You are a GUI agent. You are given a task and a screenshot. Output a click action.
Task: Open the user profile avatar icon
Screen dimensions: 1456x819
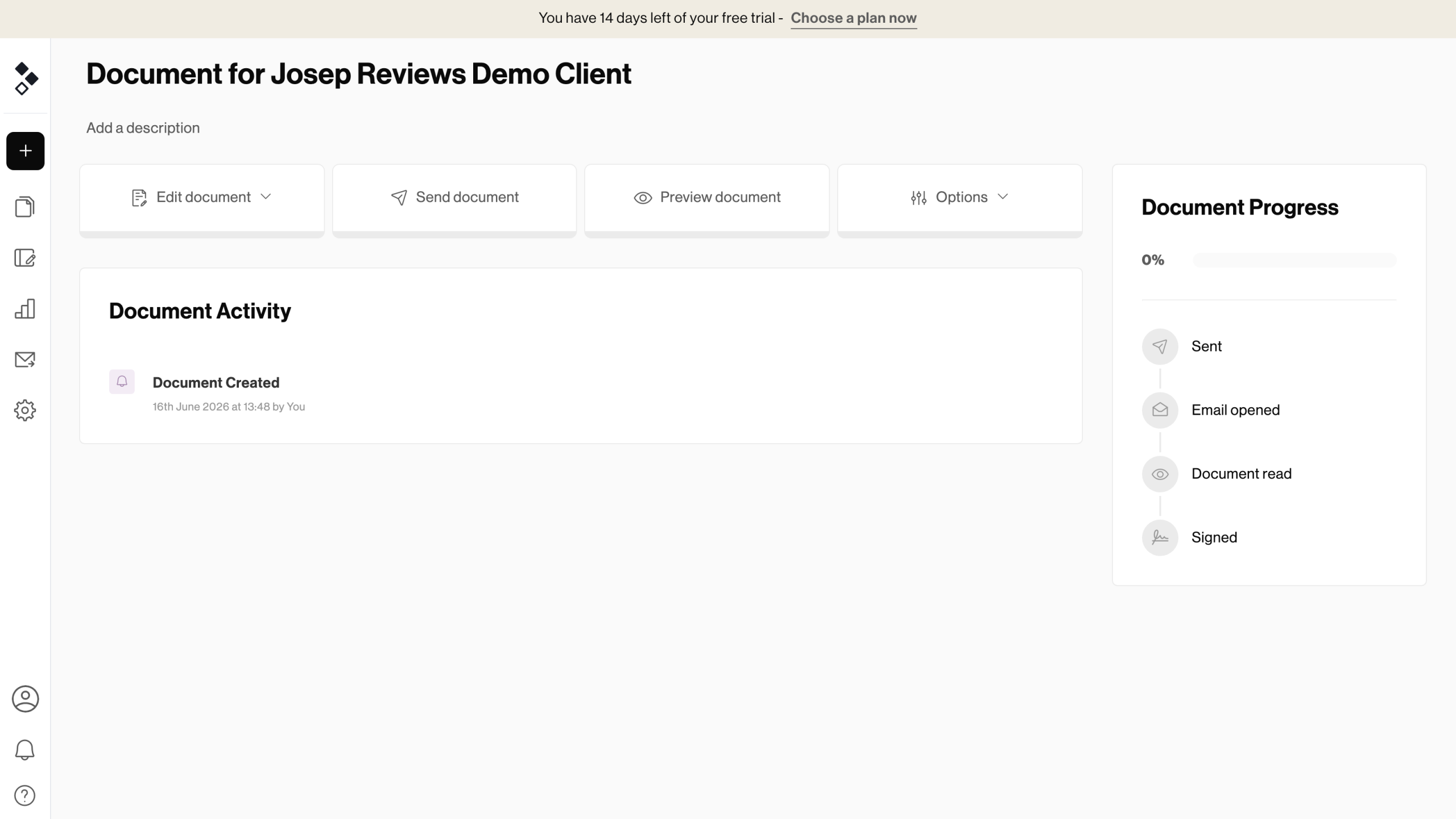pos(25,699)
